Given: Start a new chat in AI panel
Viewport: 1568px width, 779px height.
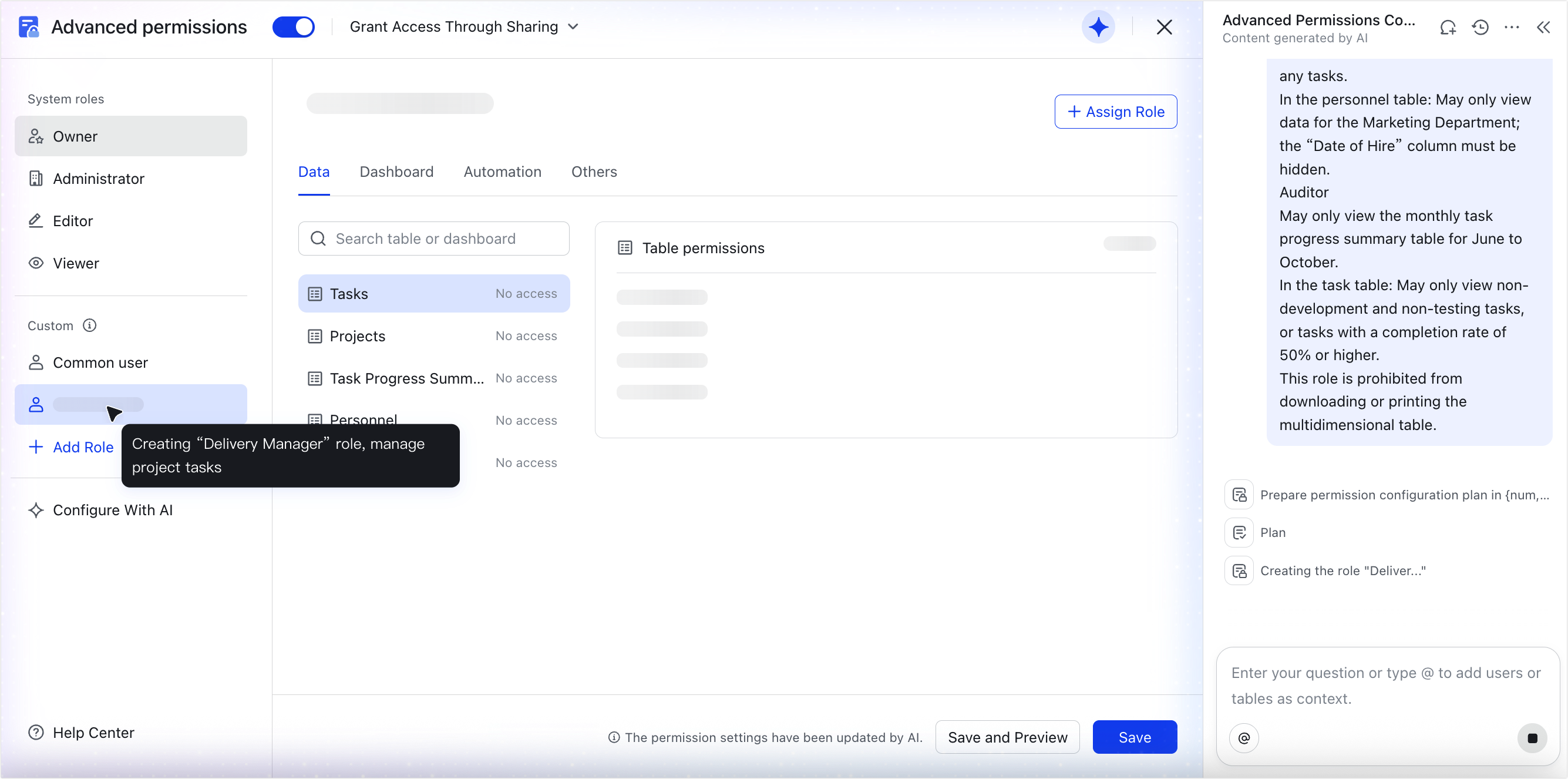Looking at the screenshot, I should tap(1448, 28).
